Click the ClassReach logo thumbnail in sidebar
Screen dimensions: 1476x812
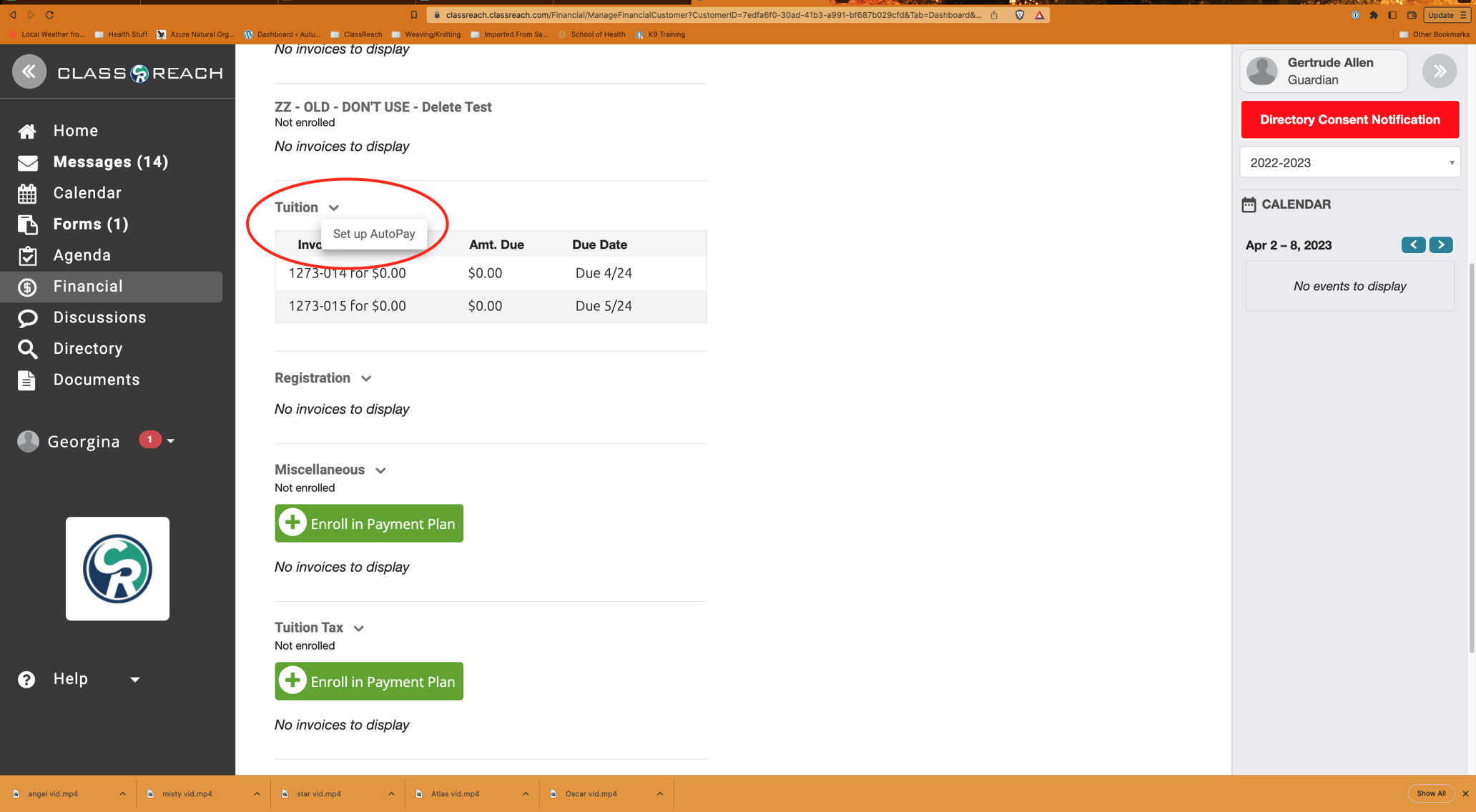point(117,569)
